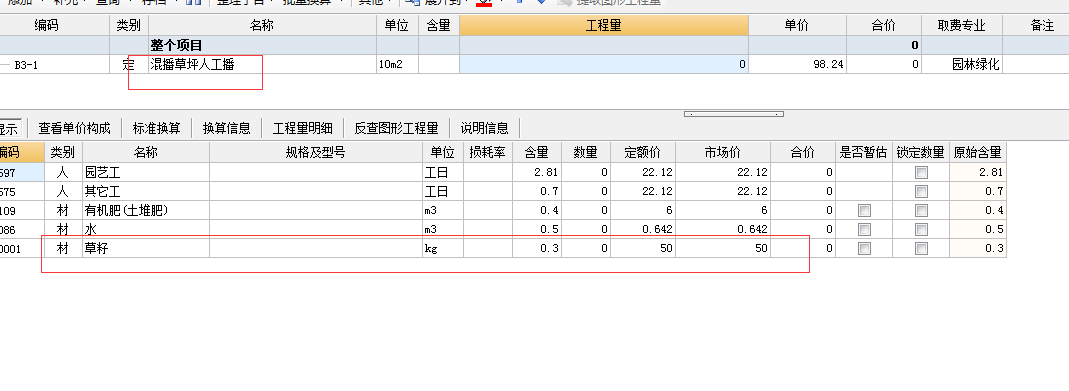
Task: Click the 数量 column header
Action: (x=586, y=153)
